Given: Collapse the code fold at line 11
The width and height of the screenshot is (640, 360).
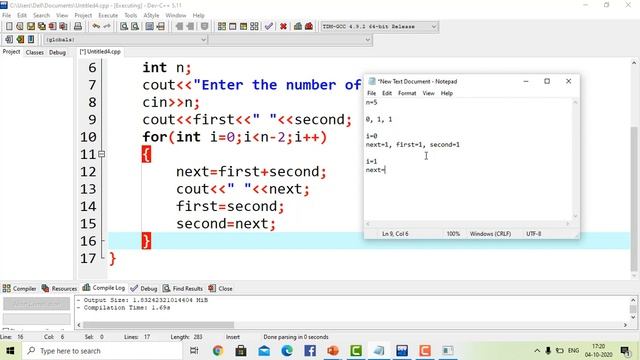Looking at the screenshot, I should point(101,154).
